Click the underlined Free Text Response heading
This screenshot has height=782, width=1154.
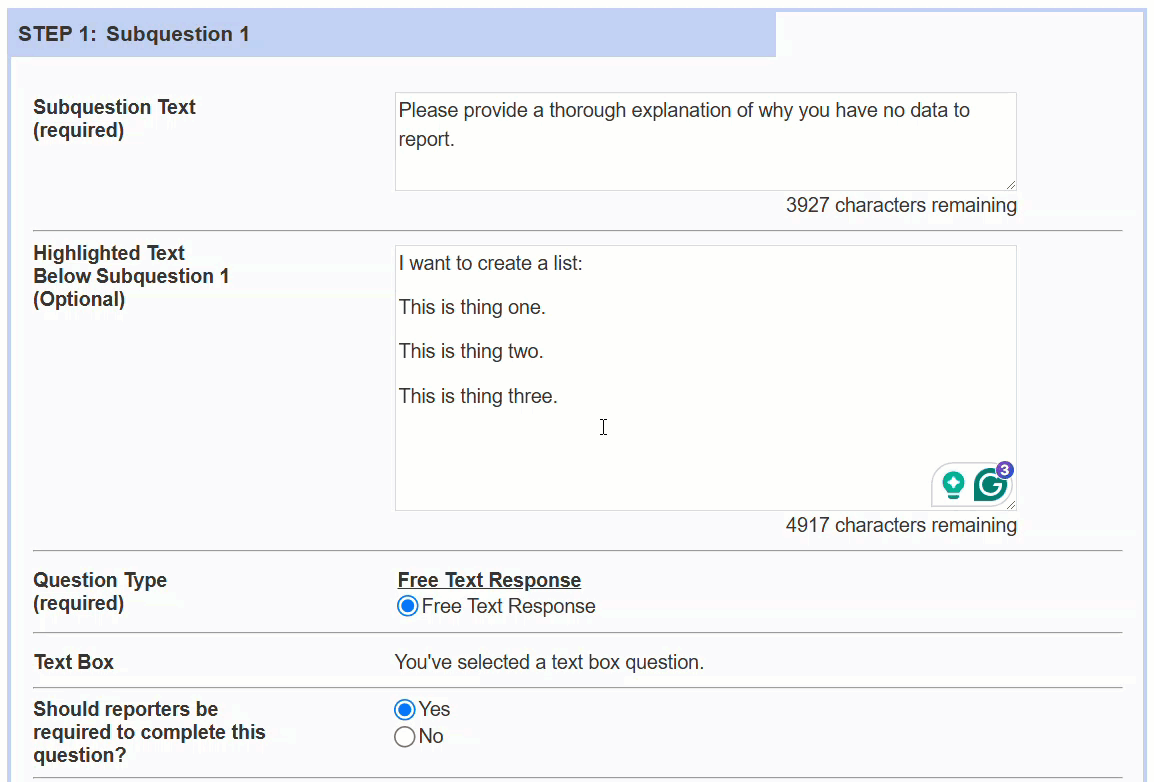point(489,580)
